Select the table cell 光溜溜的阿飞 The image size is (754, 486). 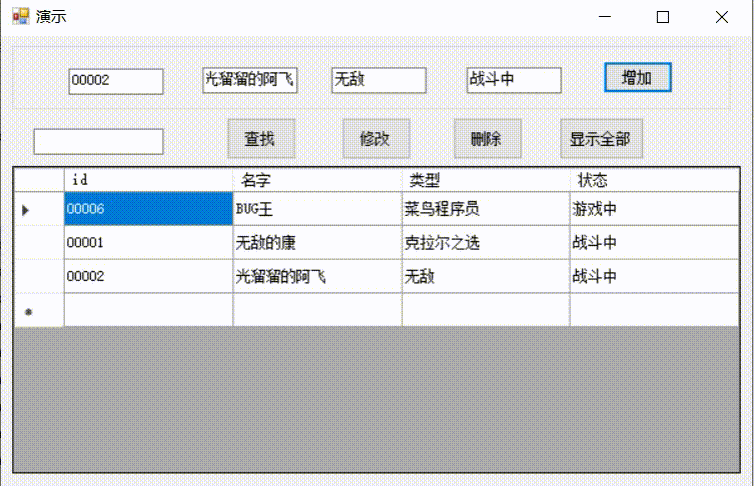click(317, 276)
